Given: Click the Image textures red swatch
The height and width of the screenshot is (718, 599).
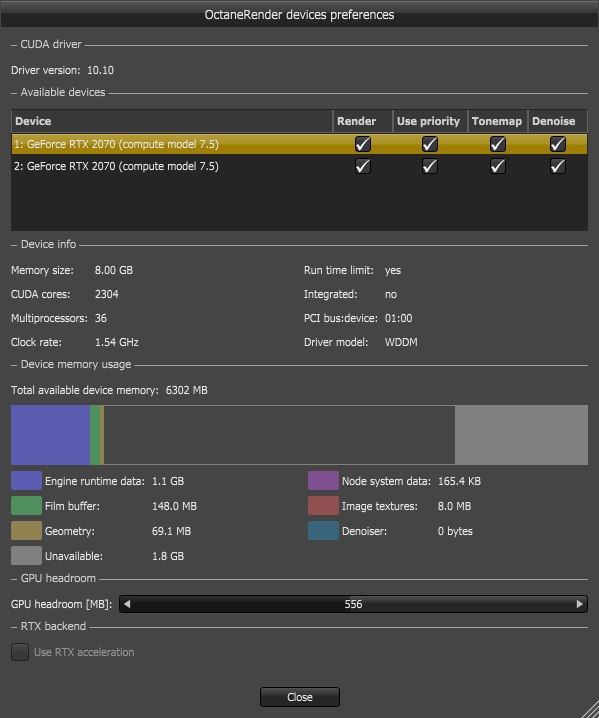Looking at the screenshot, I should (323, 506).
